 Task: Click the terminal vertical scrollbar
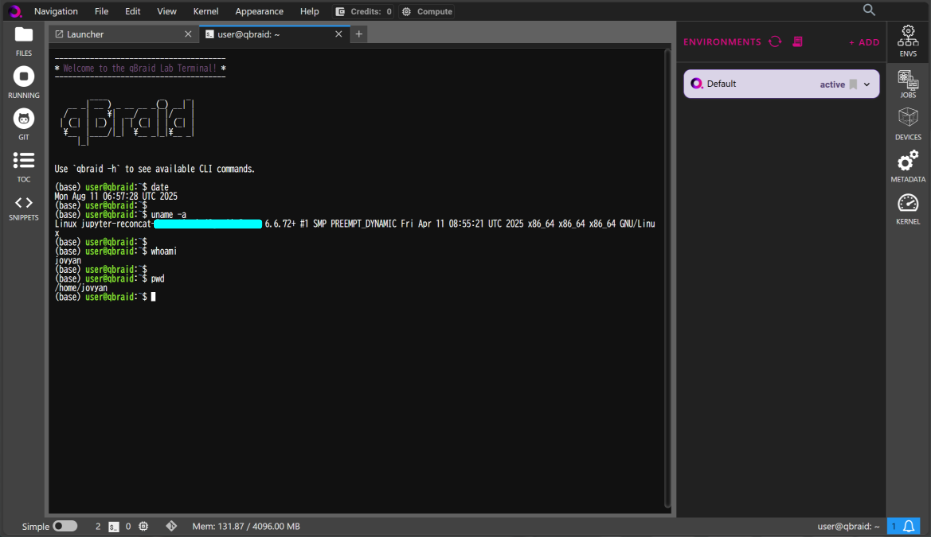667,278
